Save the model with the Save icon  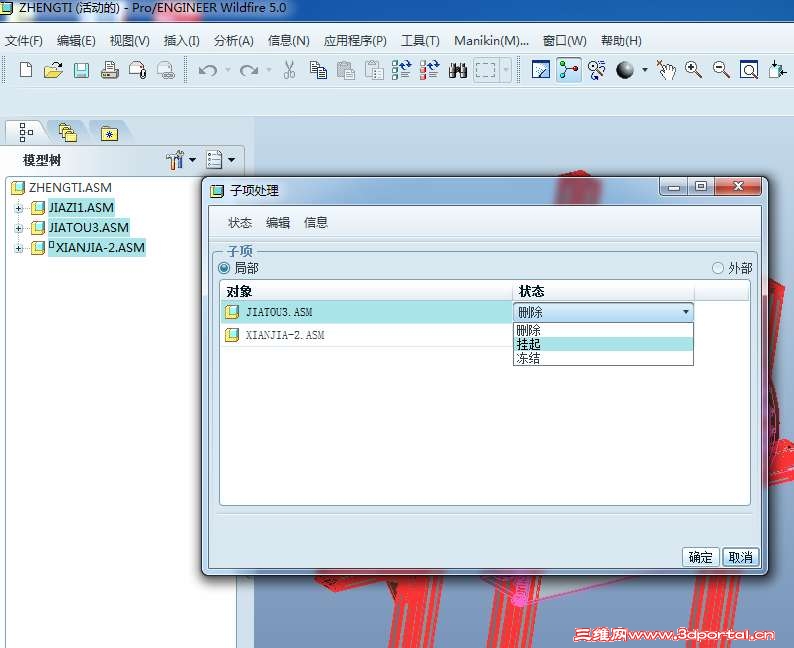click(x=81, y=70)
